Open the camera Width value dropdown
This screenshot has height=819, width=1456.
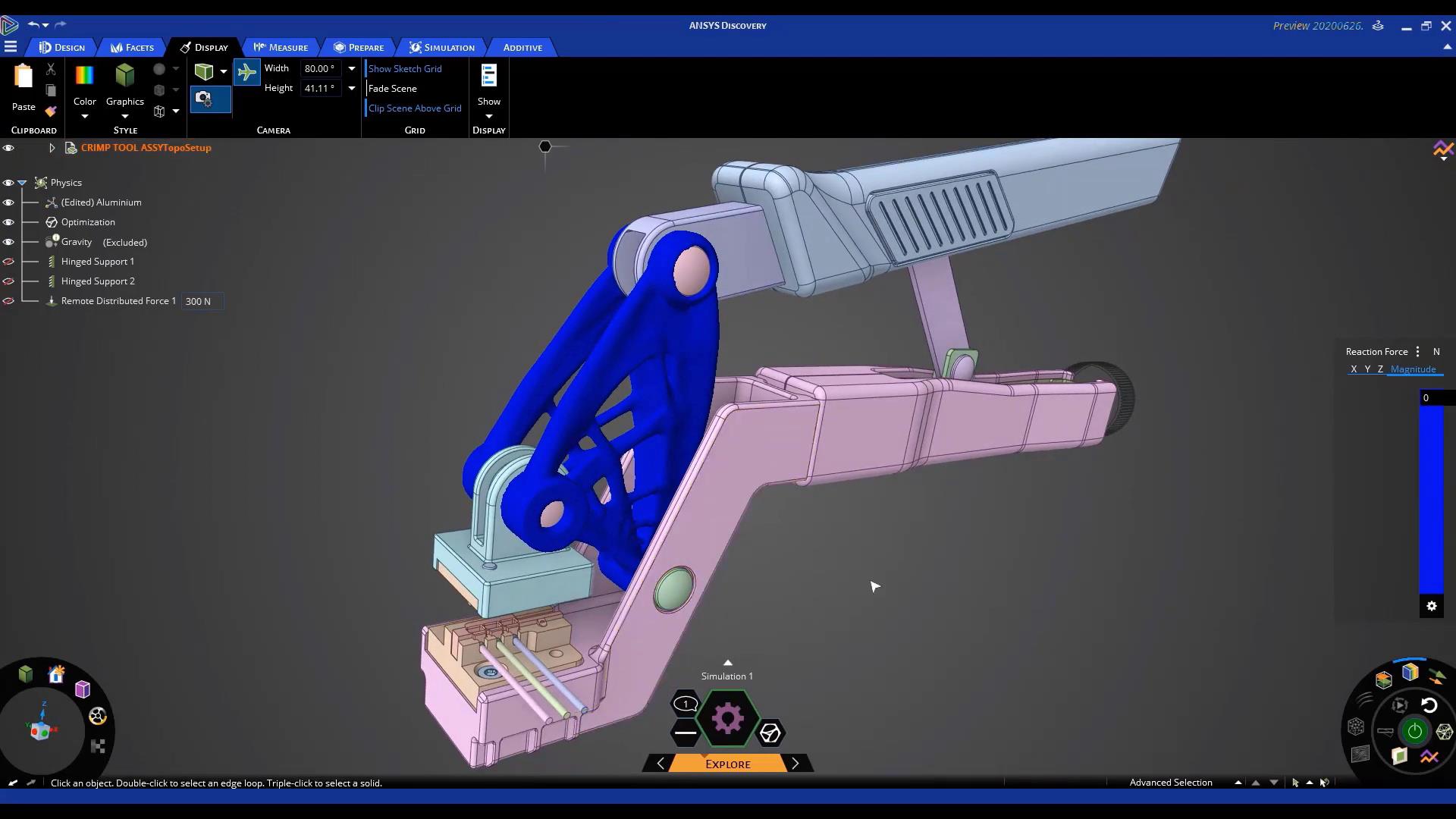352,68
